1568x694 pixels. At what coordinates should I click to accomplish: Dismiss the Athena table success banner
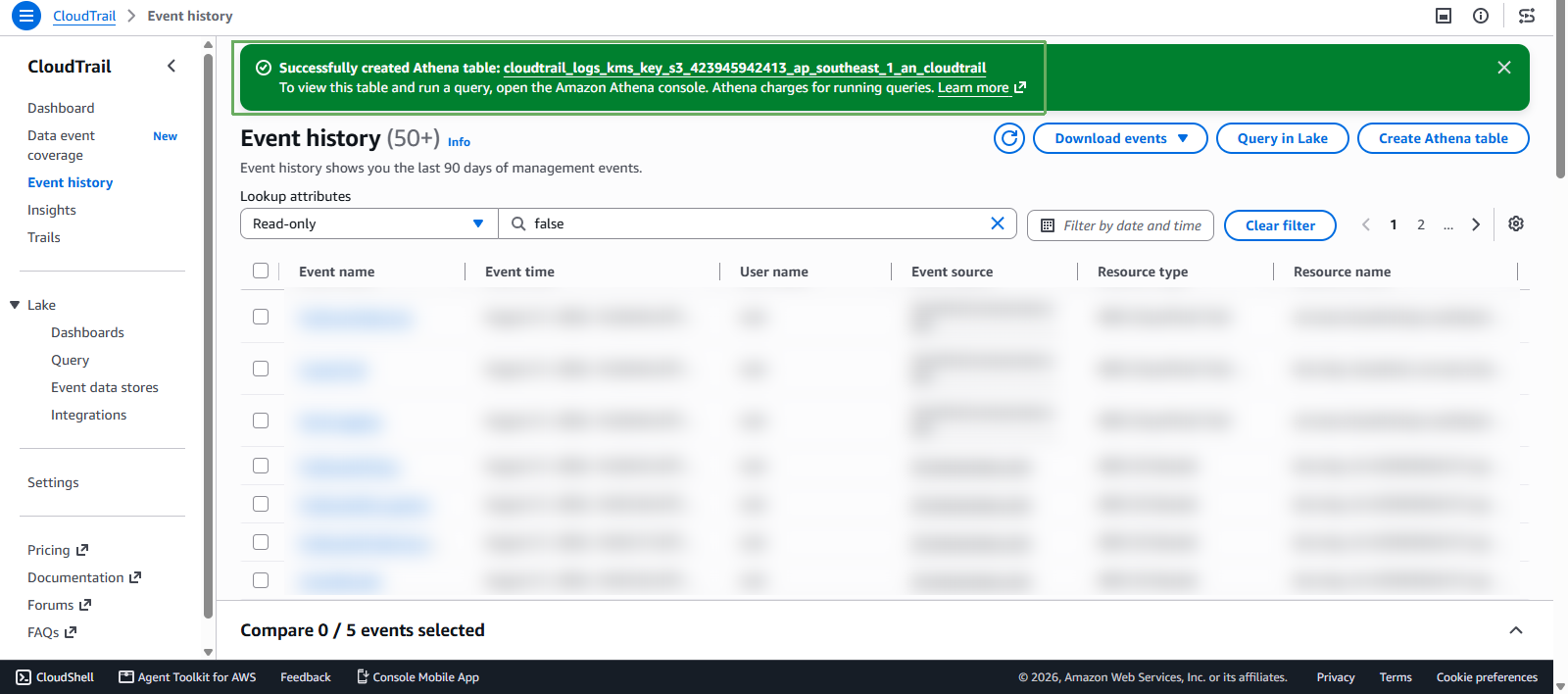tap(1504, 68)
